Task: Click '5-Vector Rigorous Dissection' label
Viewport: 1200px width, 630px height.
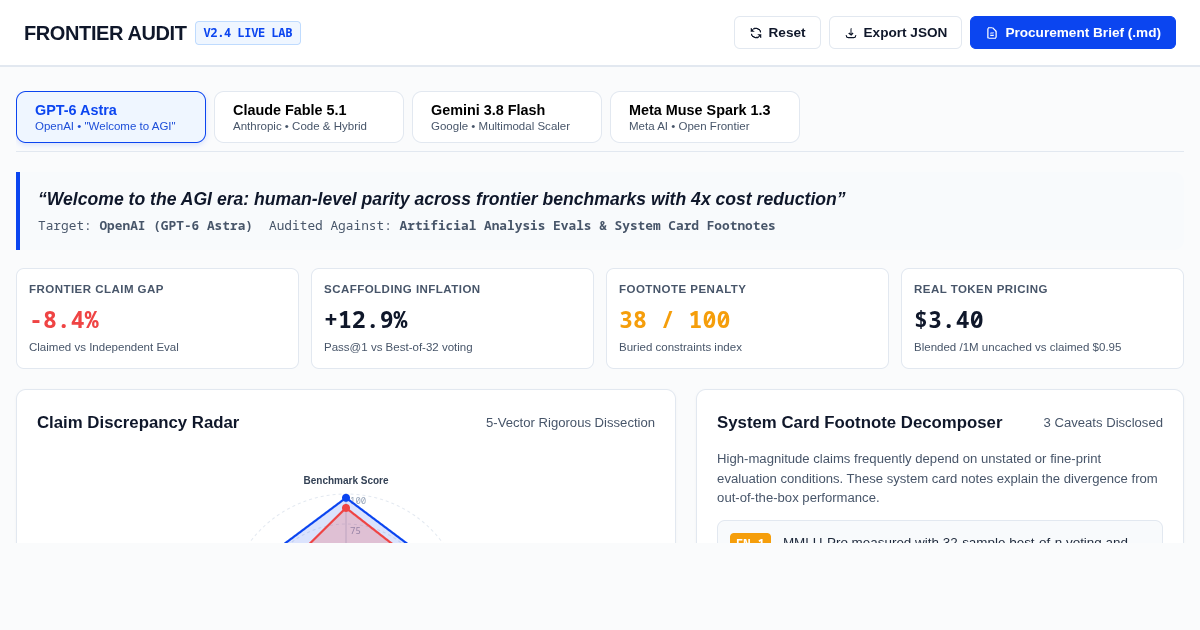Action: (x=570, y=423)
